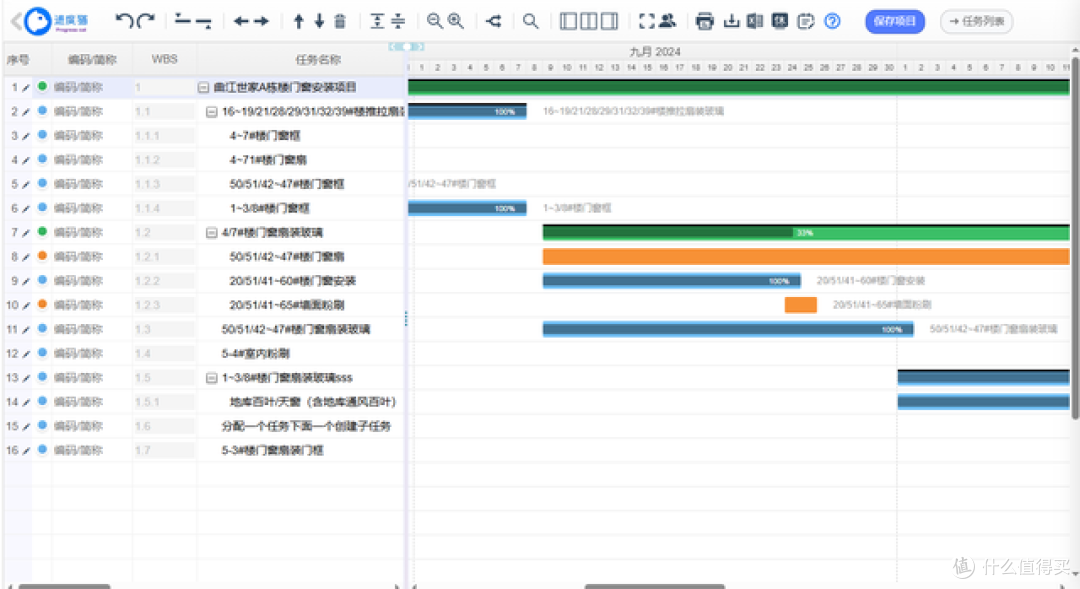1080x589 pixels.
Task: Open the 任务列表 button
Action: 976,21
